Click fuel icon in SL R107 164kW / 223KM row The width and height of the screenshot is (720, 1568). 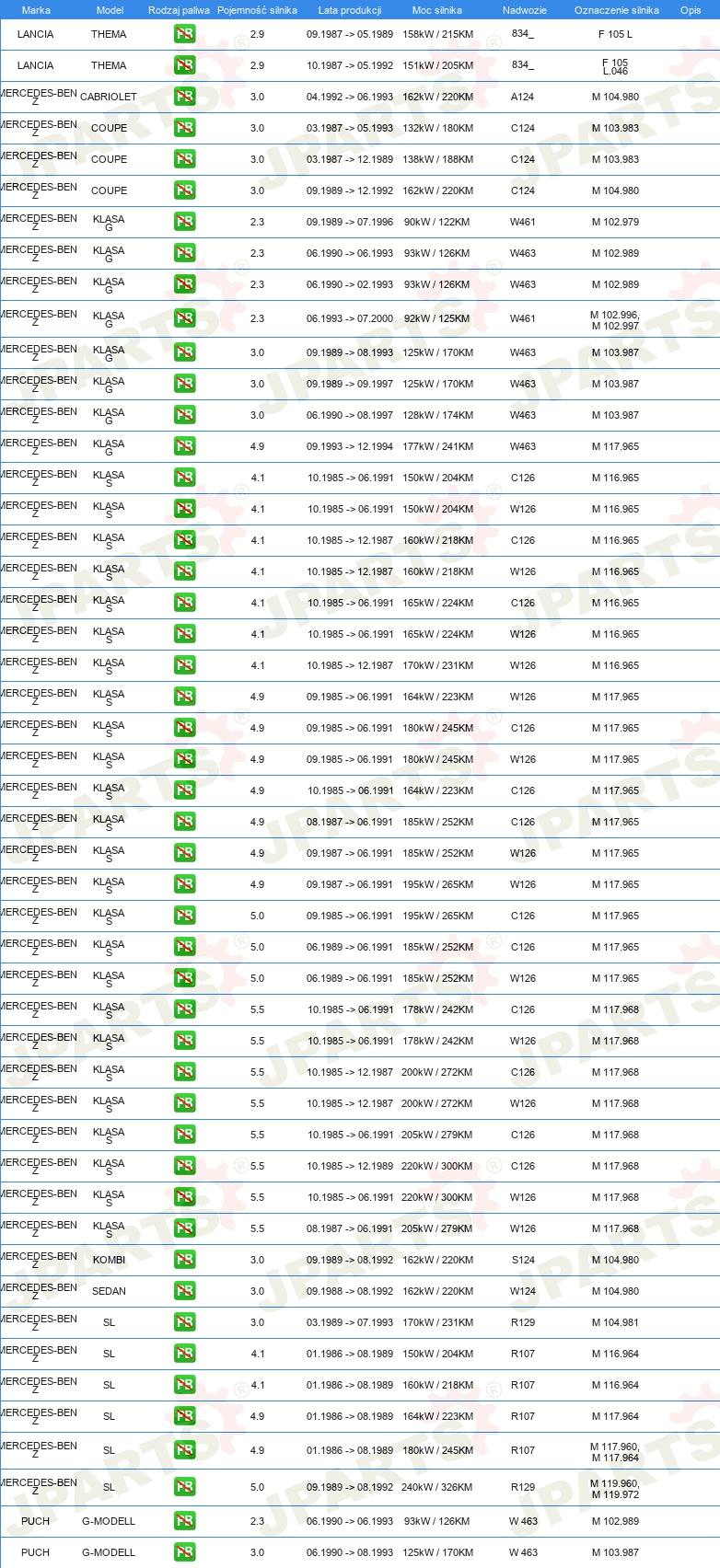(184, 1416)
